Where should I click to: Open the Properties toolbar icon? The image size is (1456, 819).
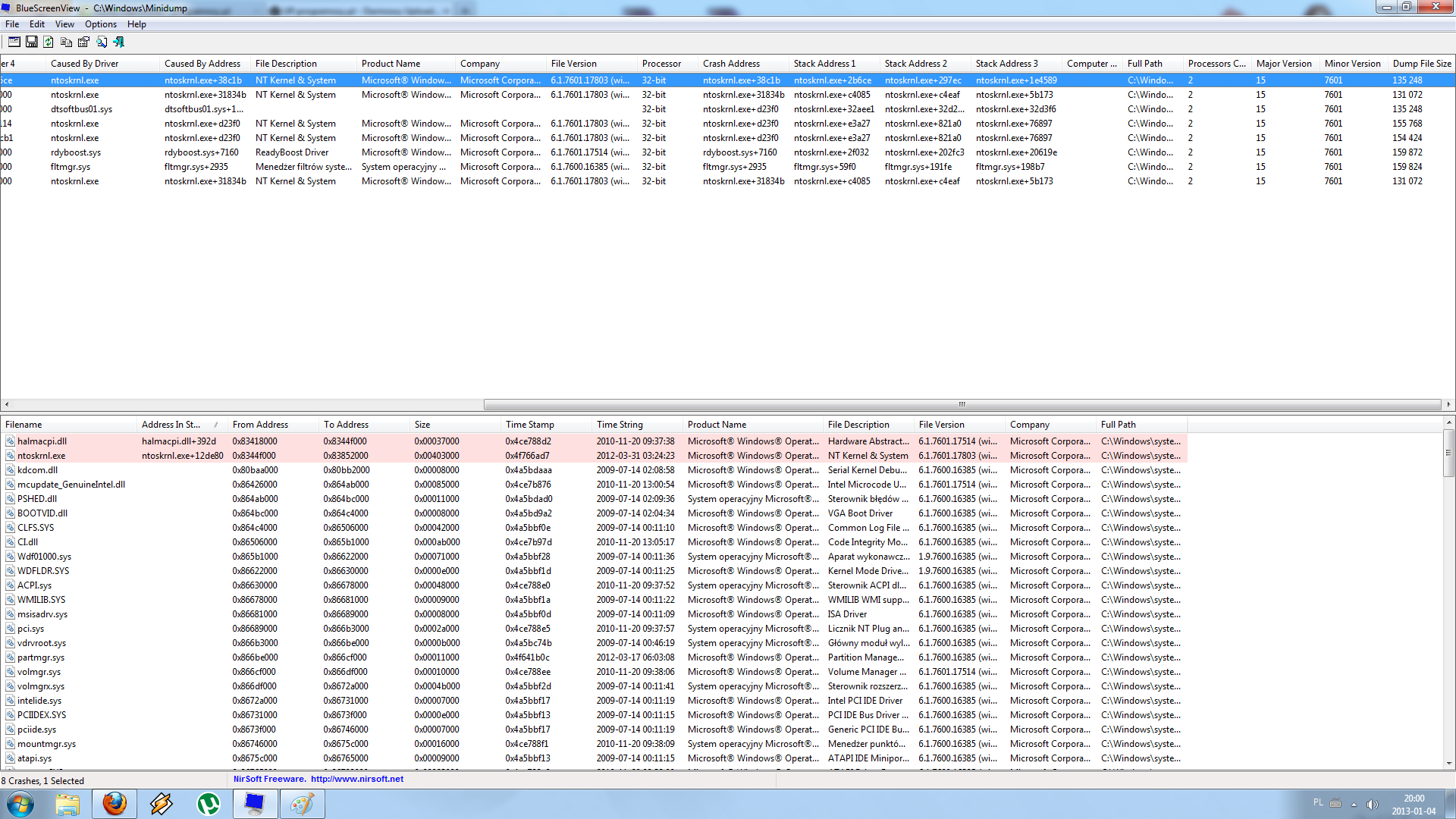(x=83, y=42)
